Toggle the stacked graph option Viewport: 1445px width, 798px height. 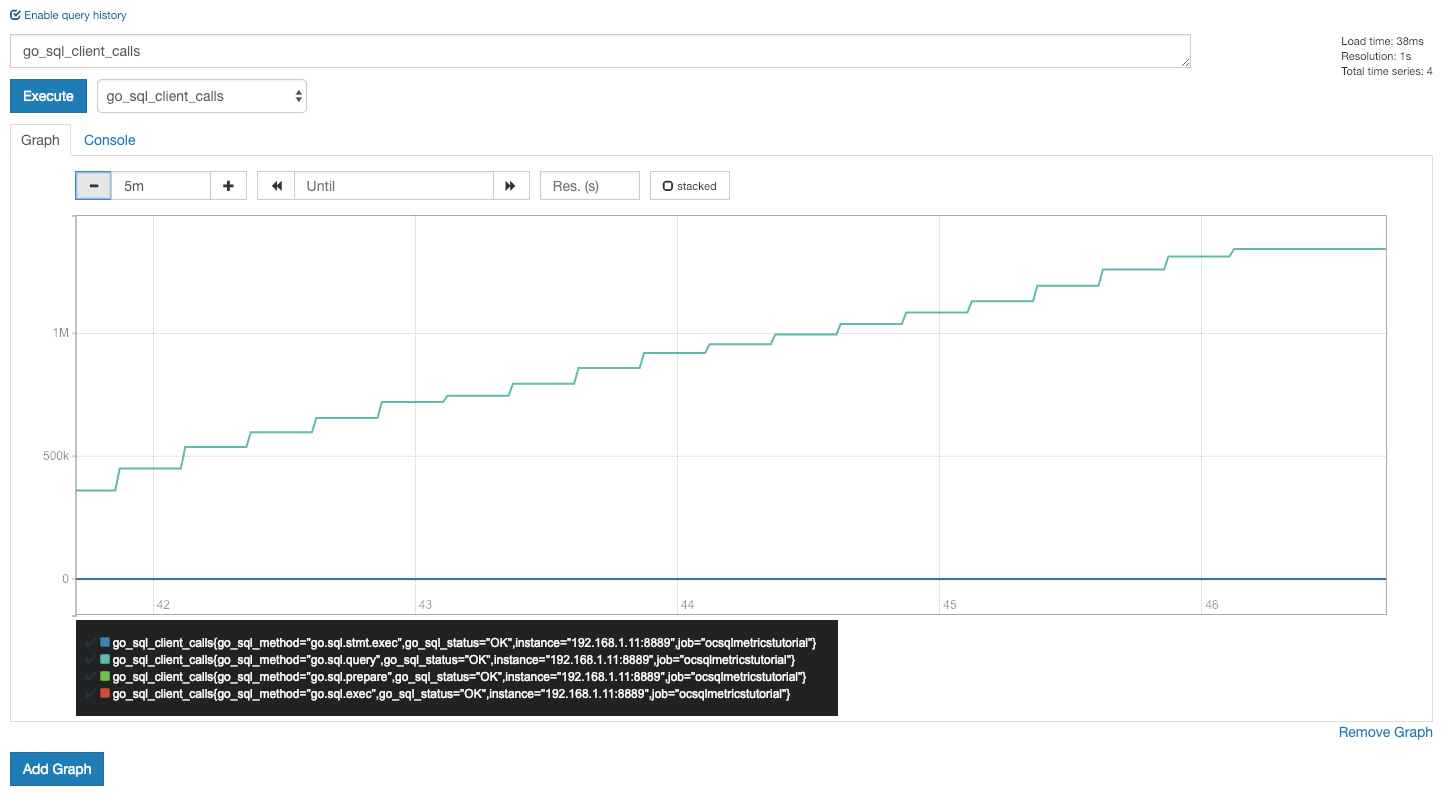[690, 186]
